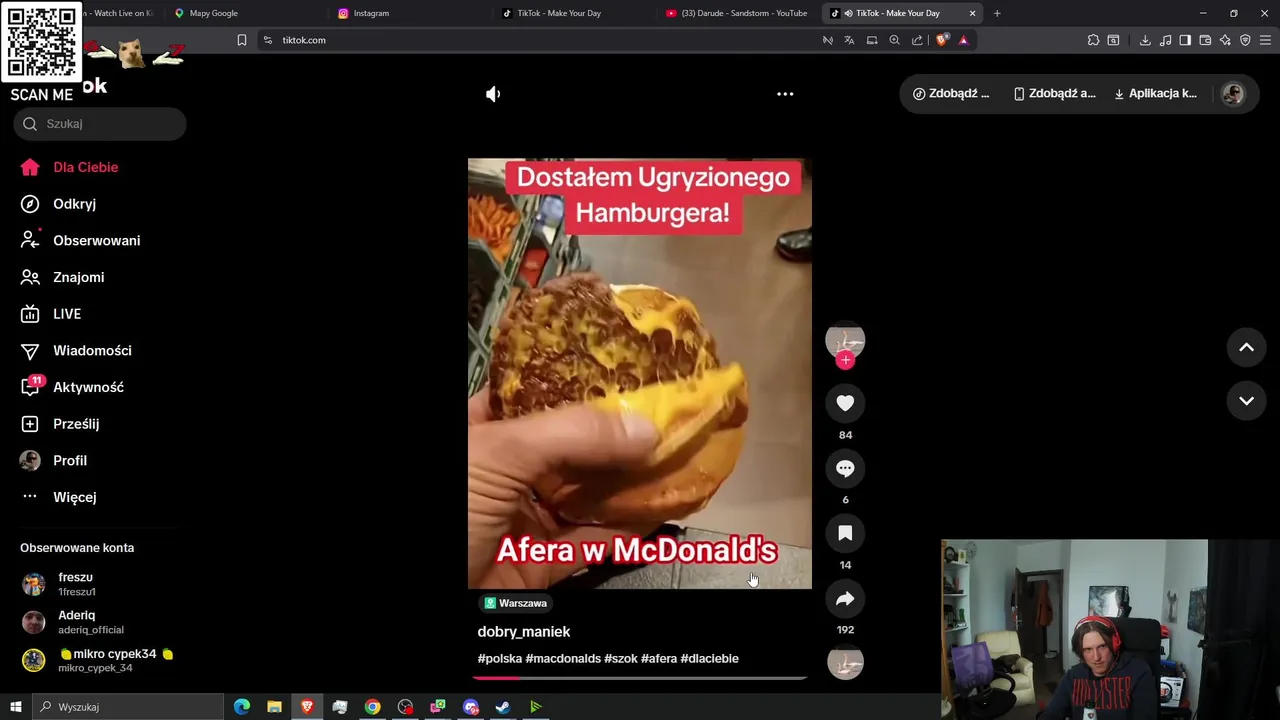Screen dimensions: 1280x720
Task: Open browser extensions puzzle icon
Action: pyautogui.click(x=1093, y=40)
